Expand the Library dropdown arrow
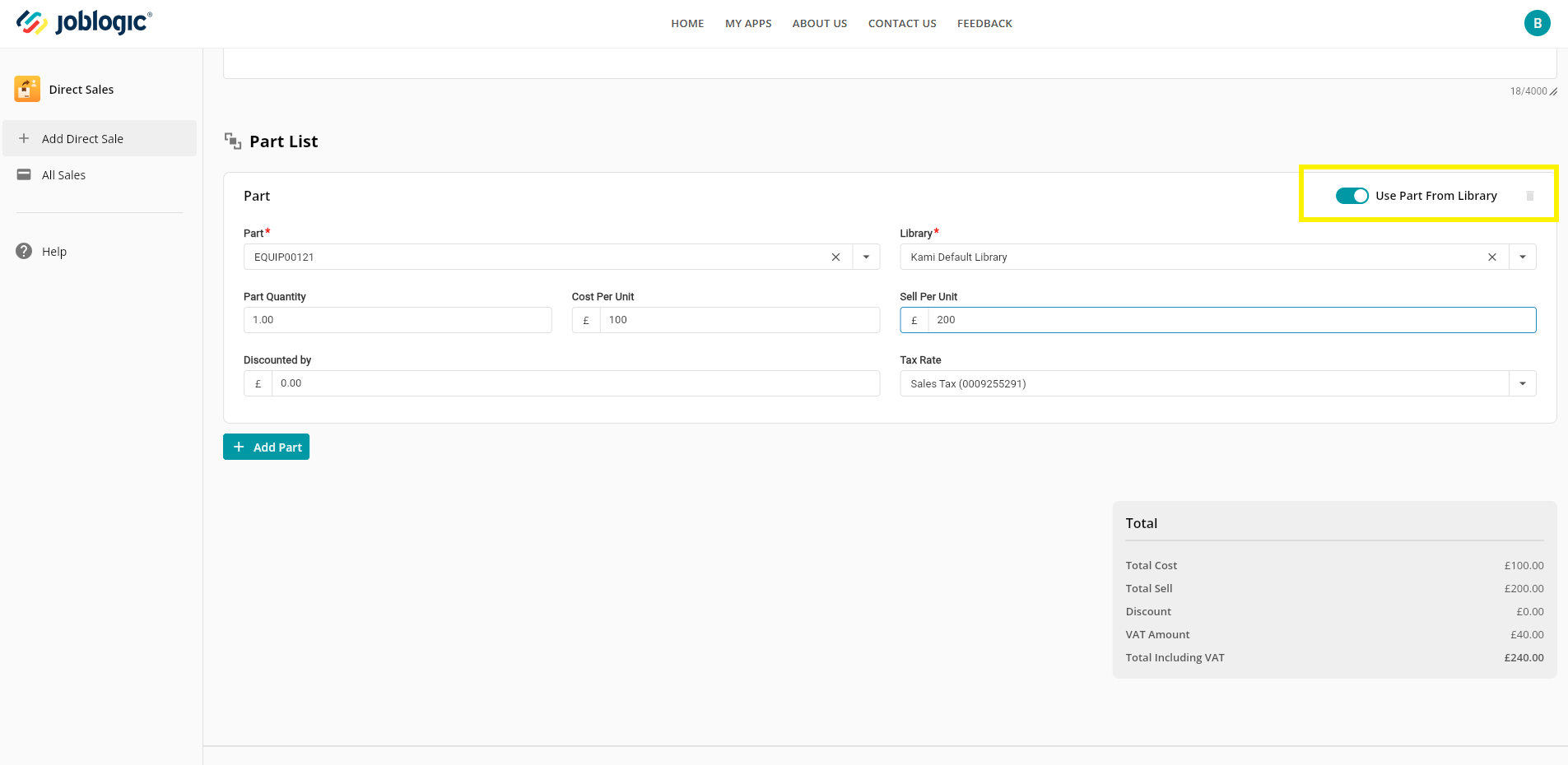 (x=1522, y=257)
